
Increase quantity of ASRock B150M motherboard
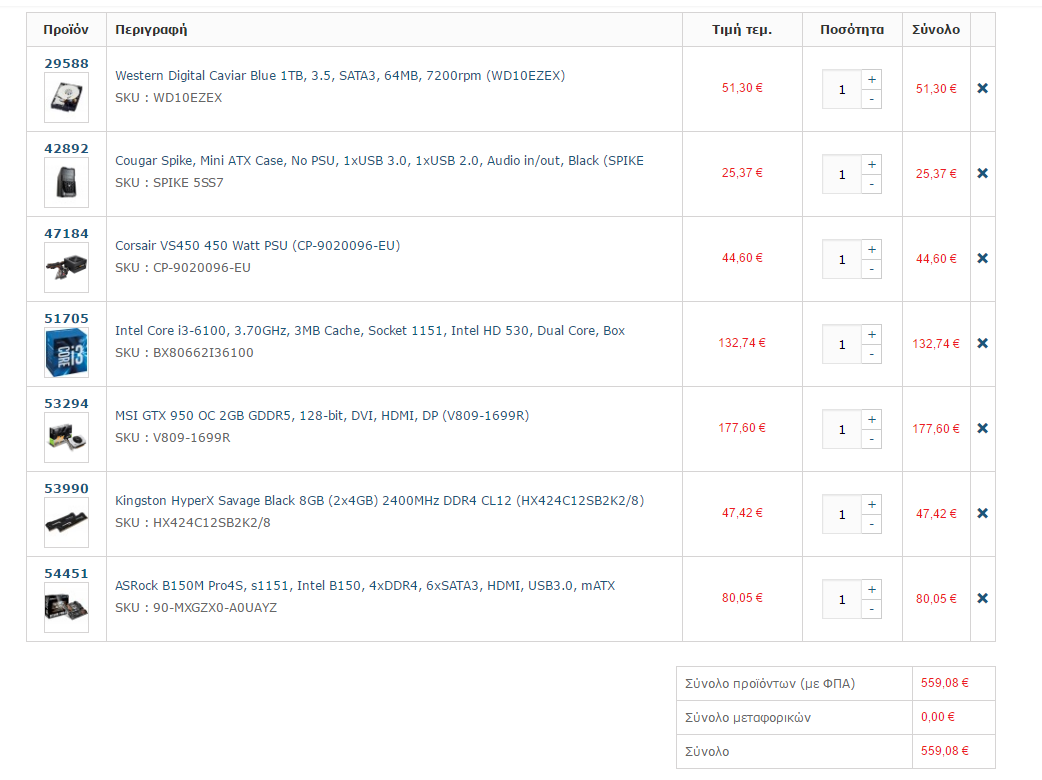pos(871,590)
